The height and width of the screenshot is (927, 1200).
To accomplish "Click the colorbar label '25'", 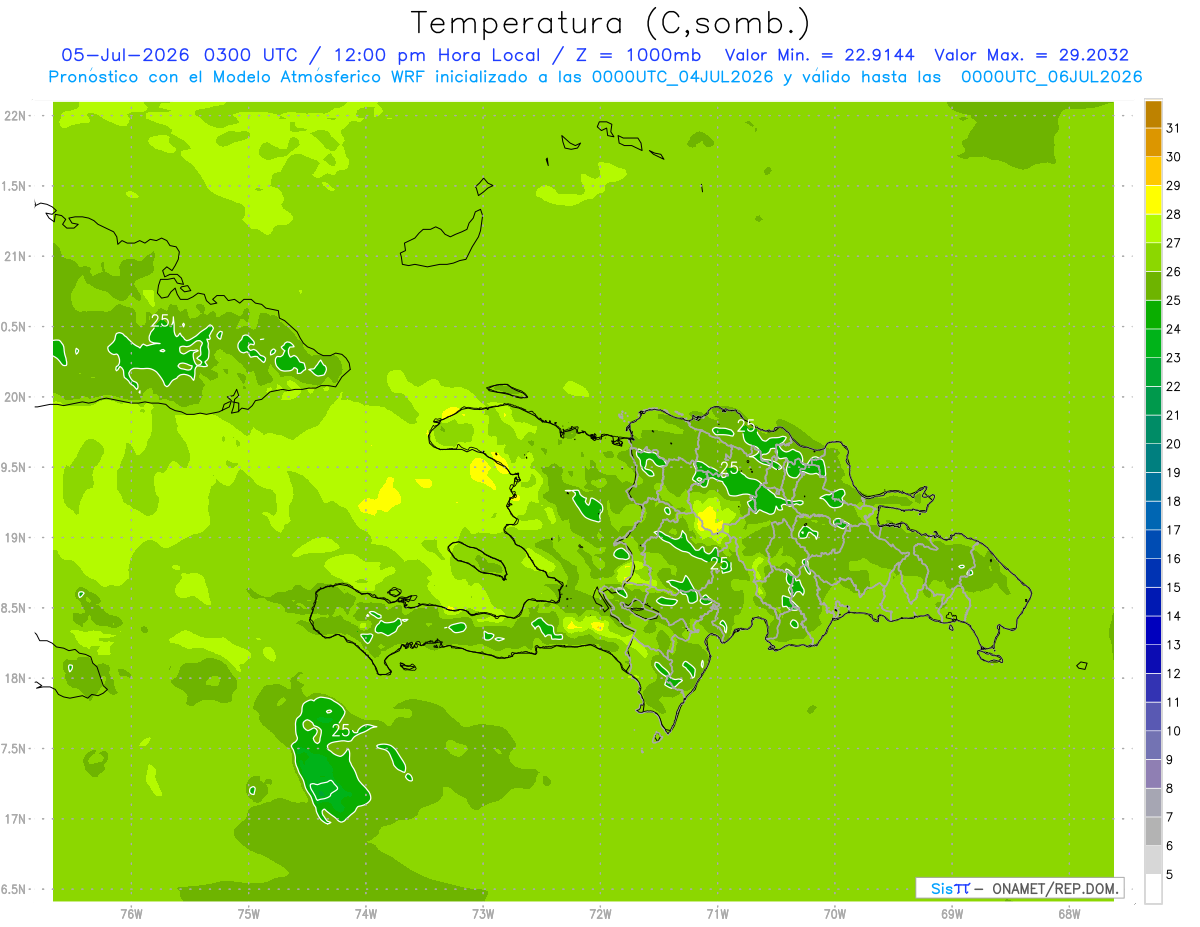I will 1174,300.
